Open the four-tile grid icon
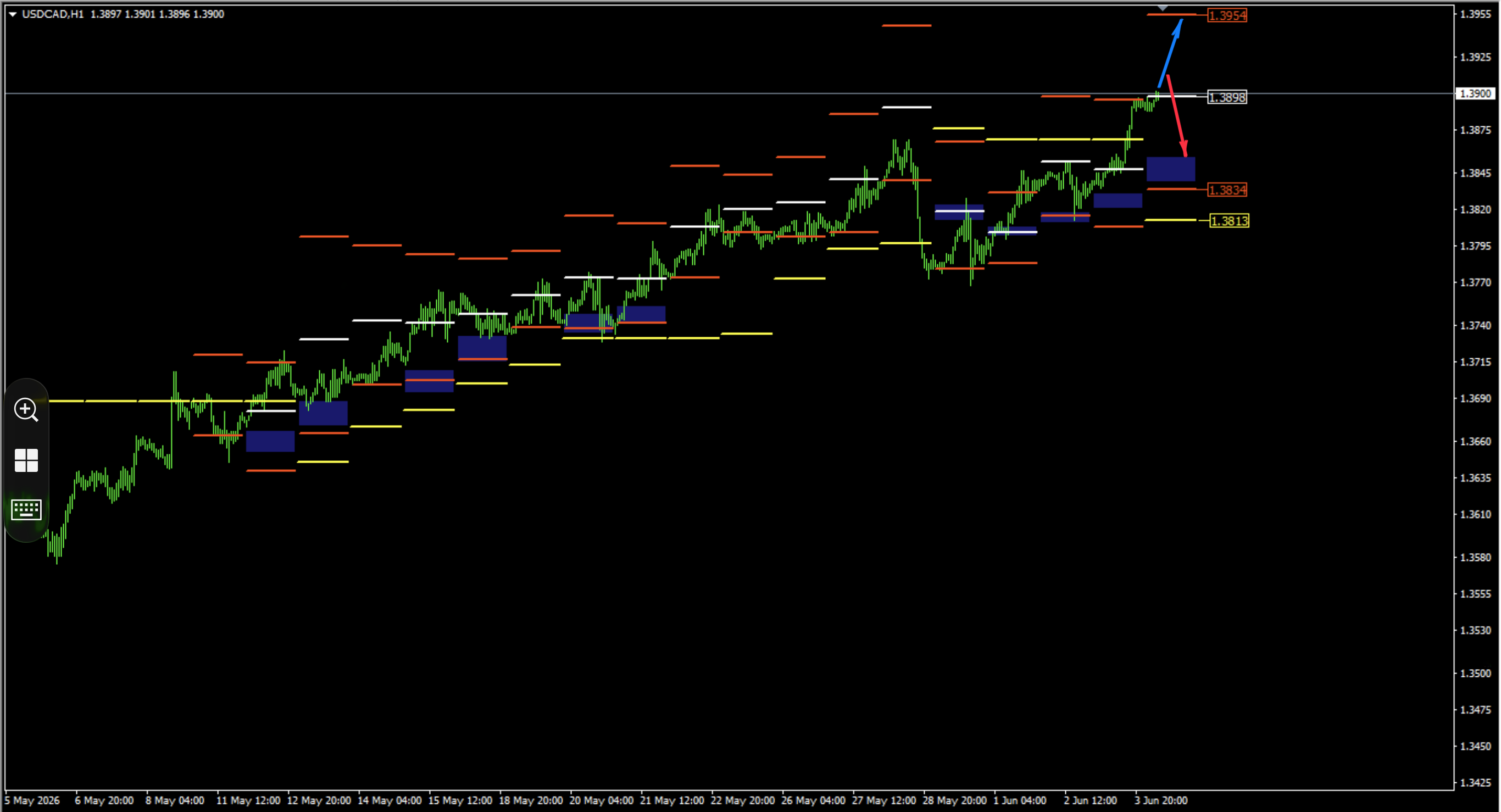This screenshot has width=1501, height=812. [26, 460]
